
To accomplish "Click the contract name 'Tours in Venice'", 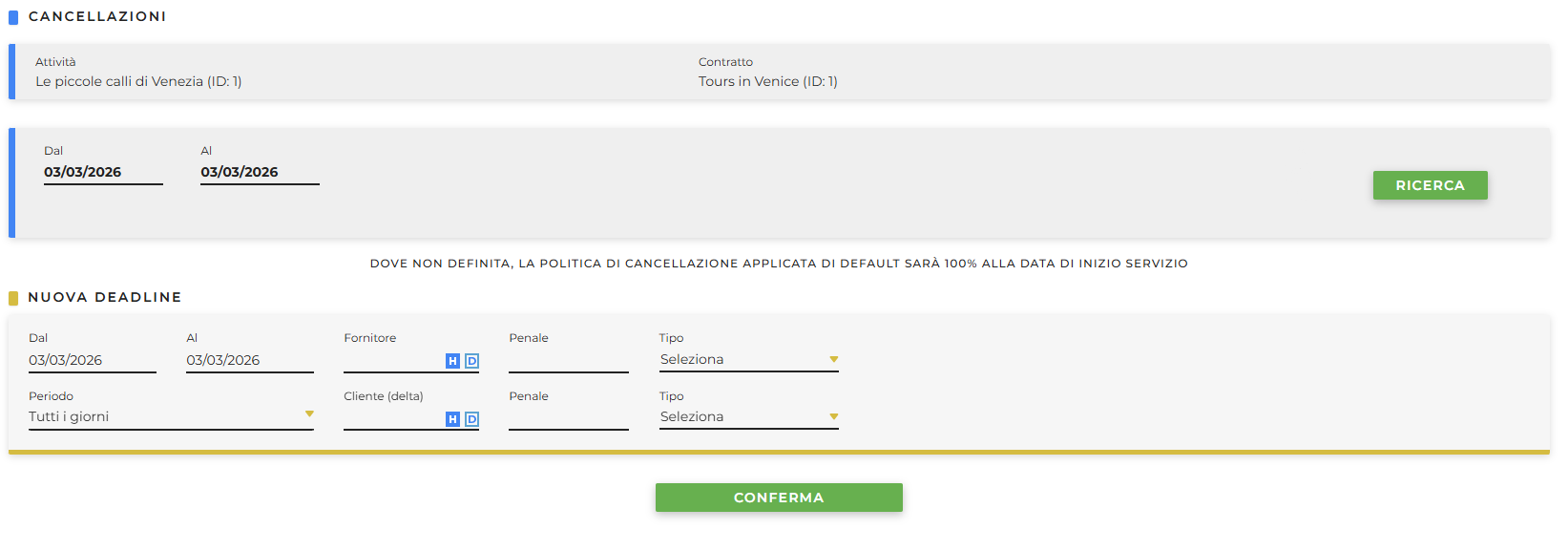I will [748, 82].
